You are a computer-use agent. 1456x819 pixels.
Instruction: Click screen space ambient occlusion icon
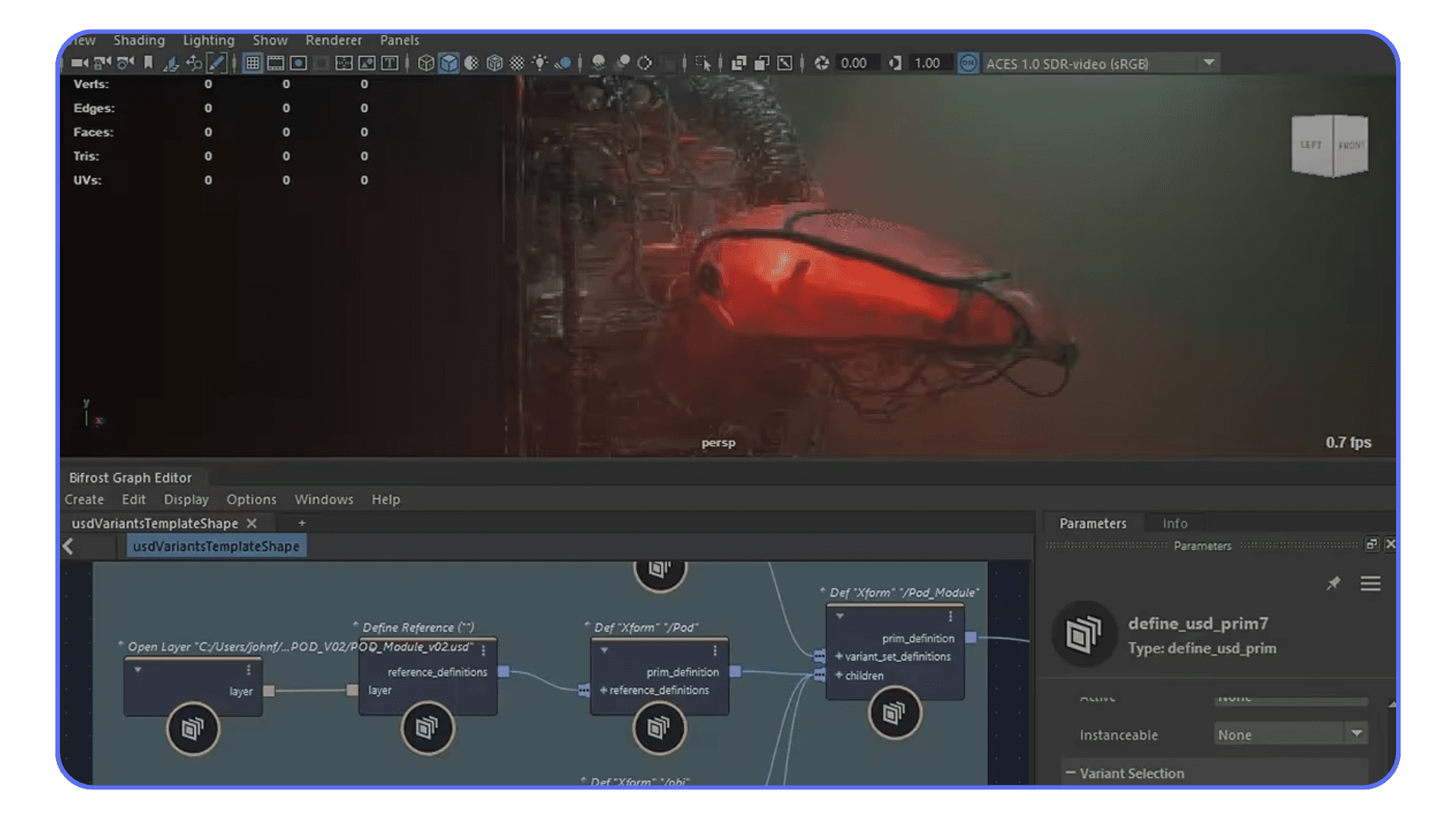click(x=598, y=63)
